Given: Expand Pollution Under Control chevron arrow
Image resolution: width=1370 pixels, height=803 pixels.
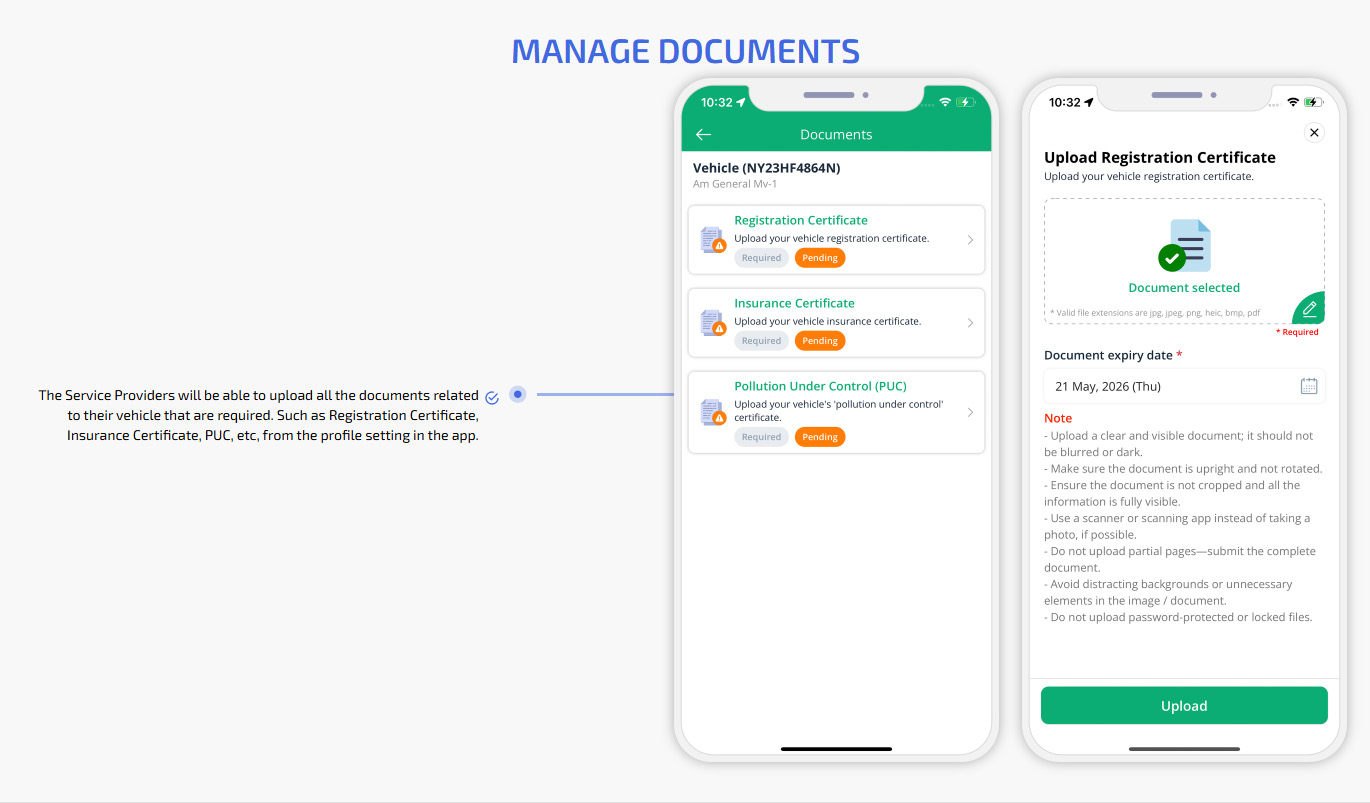Looking at the screenshot, I should tap(970, 412).
